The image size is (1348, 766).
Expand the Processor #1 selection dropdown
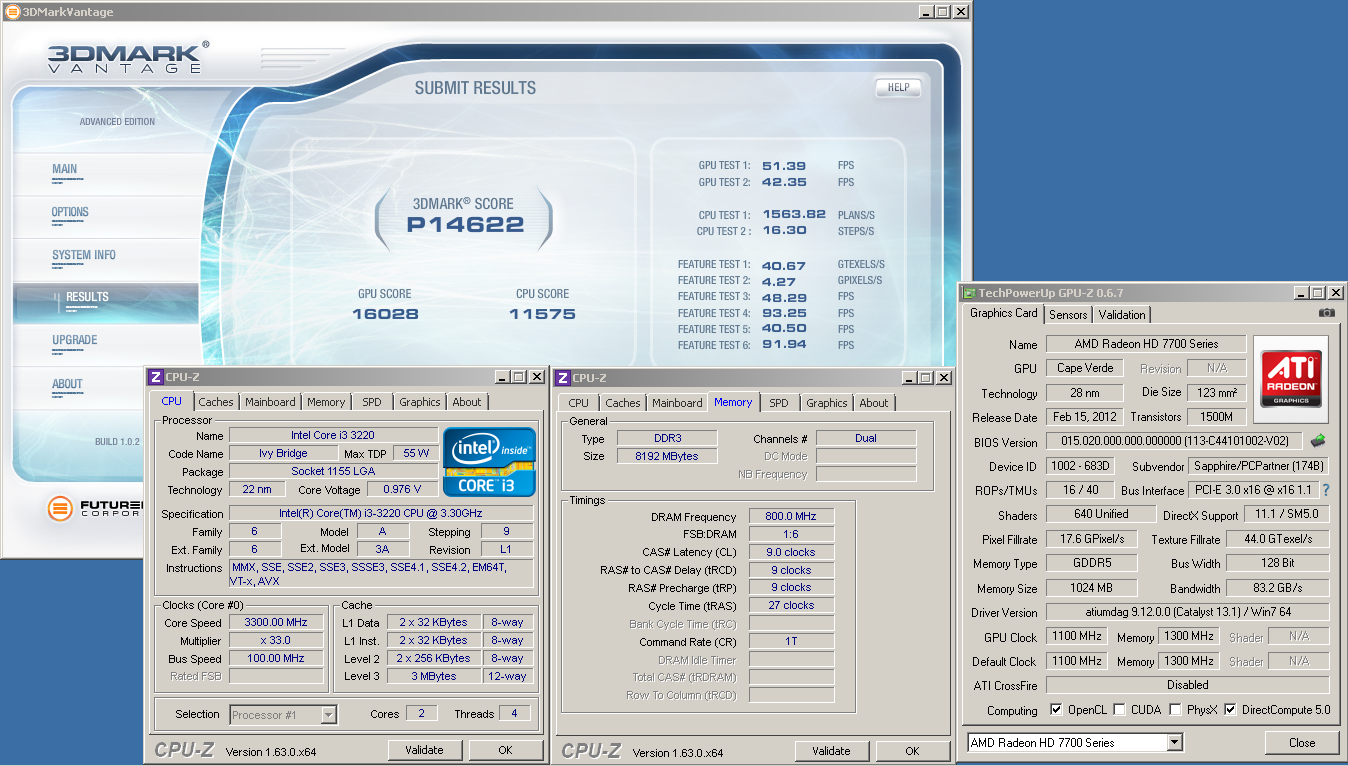[x=328, y=715]
